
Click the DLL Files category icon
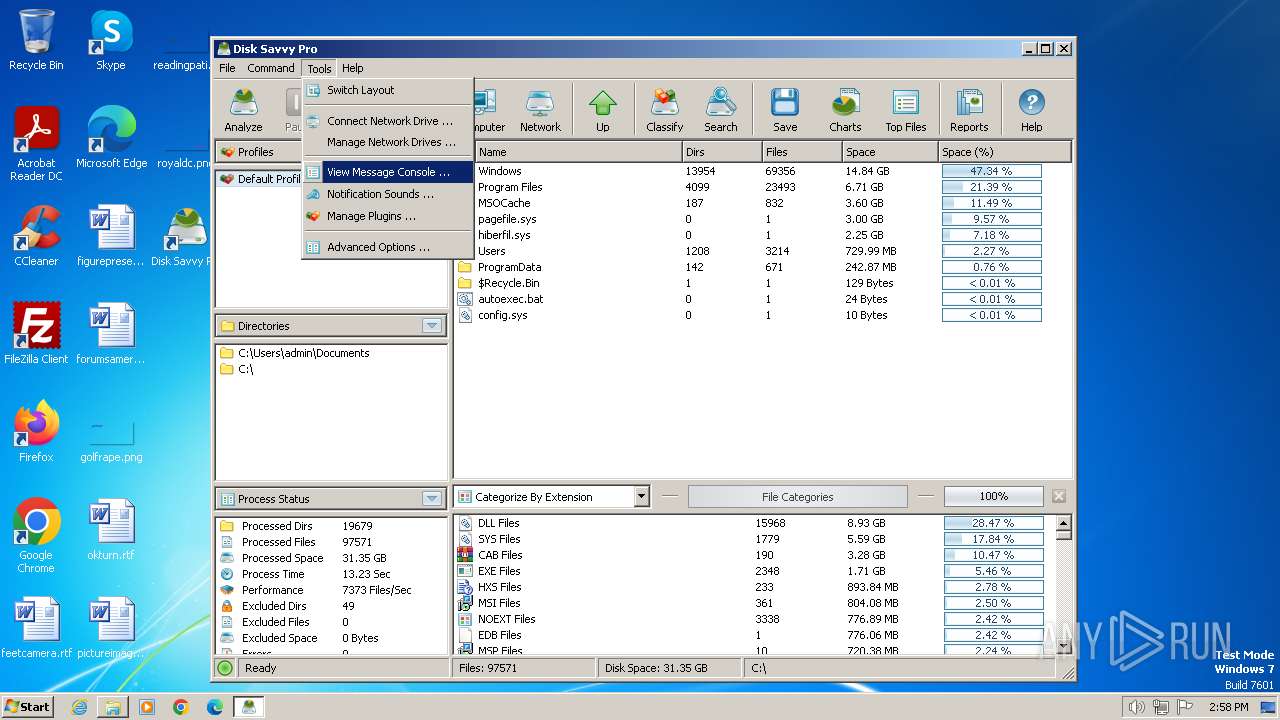[x=465, y=523]
